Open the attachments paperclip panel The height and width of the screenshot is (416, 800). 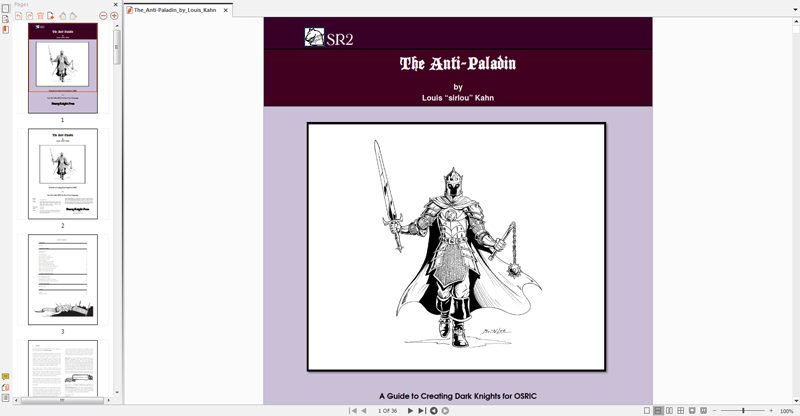click(6, 387)
